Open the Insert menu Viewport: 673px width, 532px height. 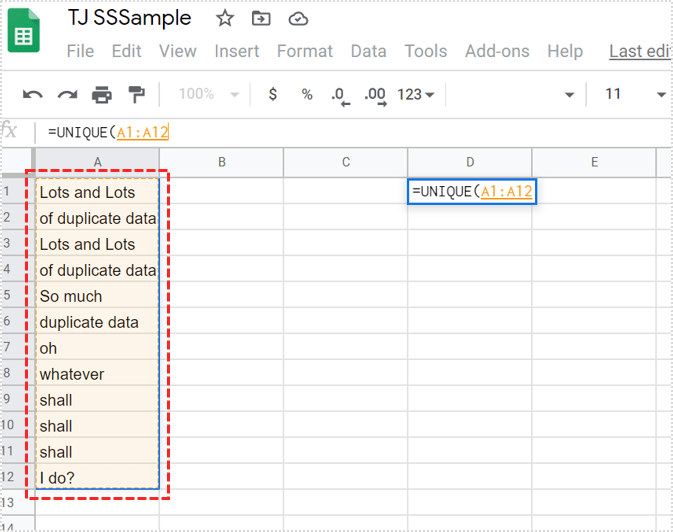[237, 51]
